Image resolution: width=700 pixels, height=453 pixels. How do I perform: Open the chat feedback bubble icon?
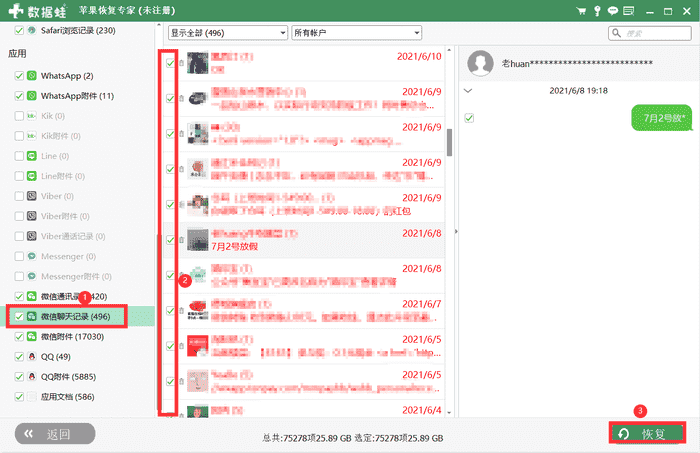click(x=612, y=11)
